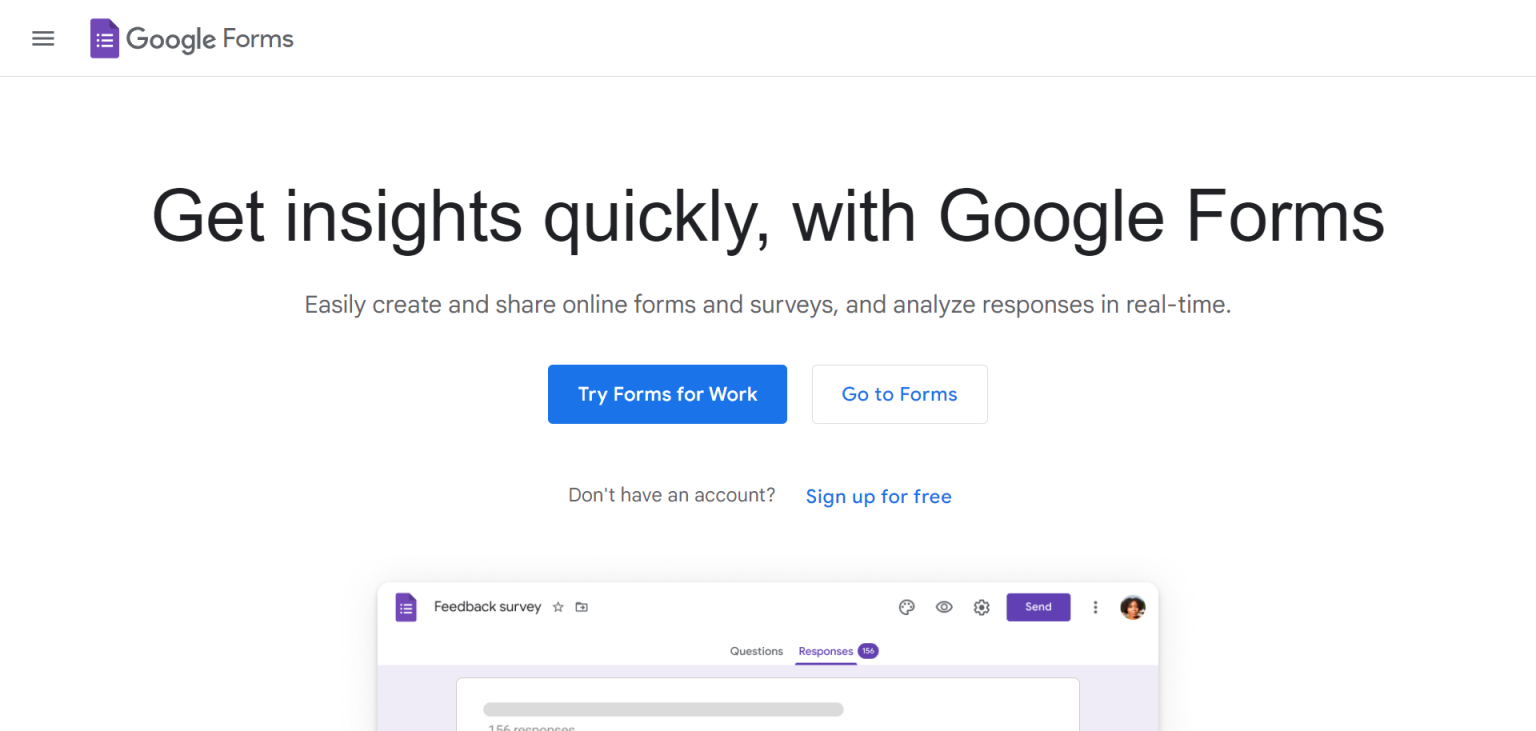The image size is (1536, 731).
Task: Open the theme customization palette icon
Action: [906, 607]
